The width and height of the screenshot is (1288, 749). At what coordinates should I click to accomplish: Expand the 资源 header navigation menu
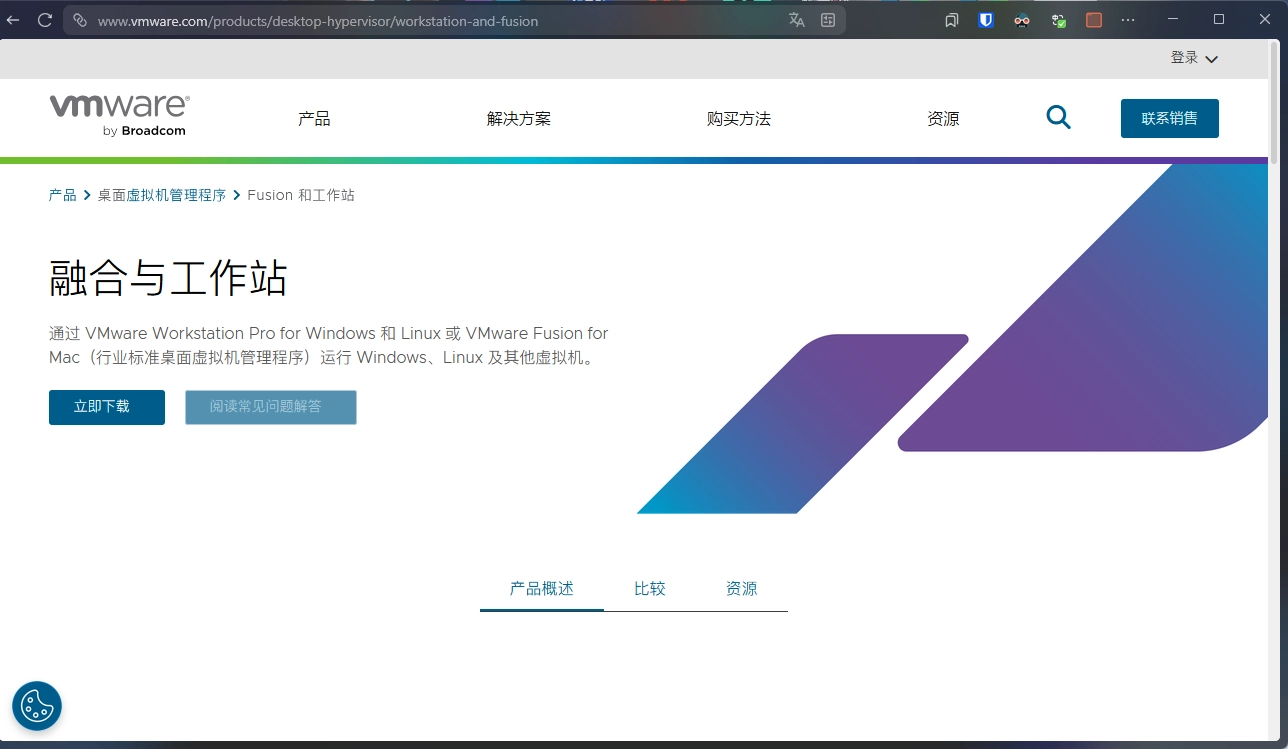pos(943,119)
